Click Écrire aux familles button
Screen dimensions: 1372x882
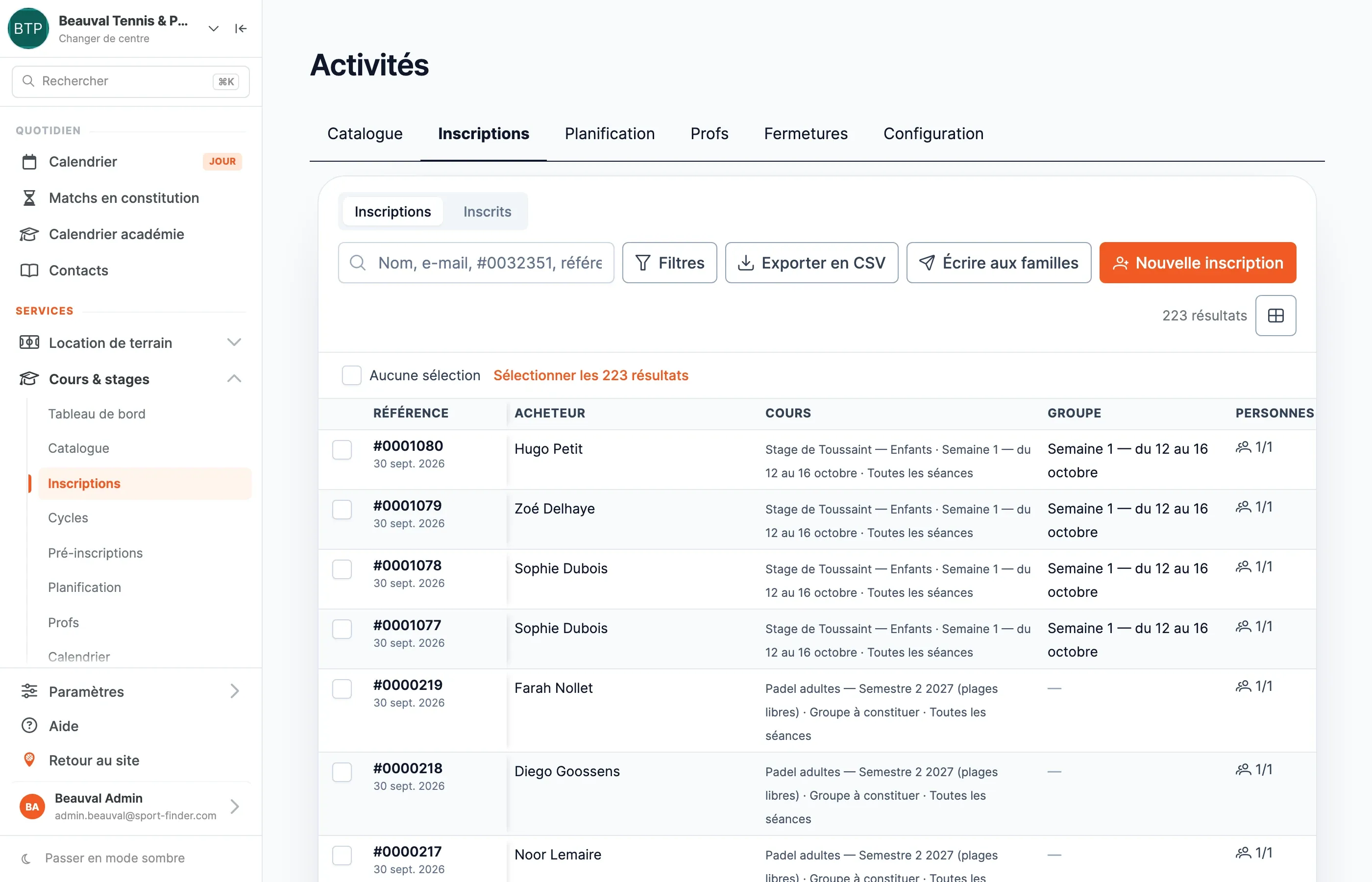[x=998, y=262]
